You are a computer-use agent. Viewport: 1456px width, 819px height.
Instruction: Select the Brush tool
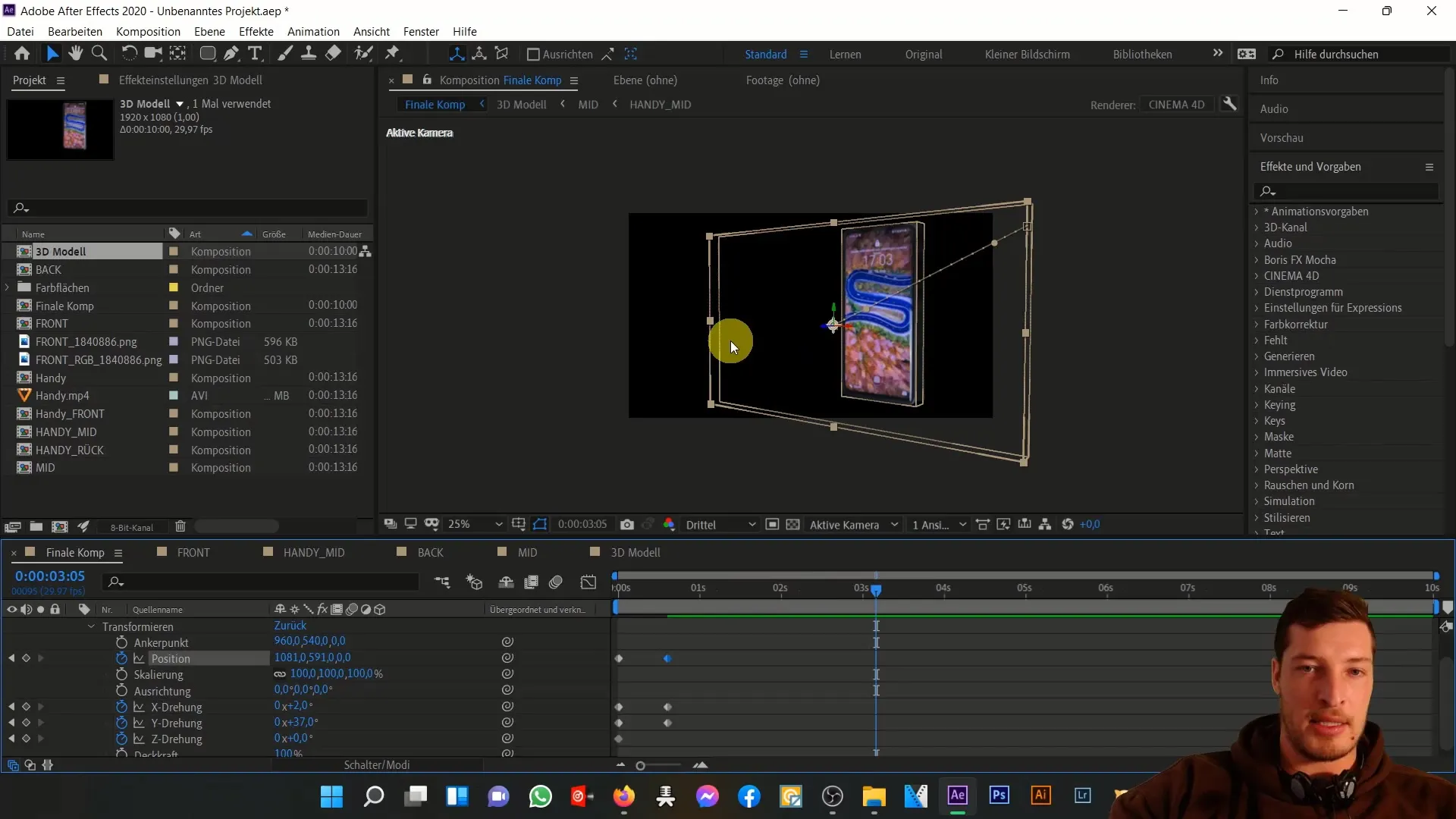pyautogui.click(x=285, y=54)
